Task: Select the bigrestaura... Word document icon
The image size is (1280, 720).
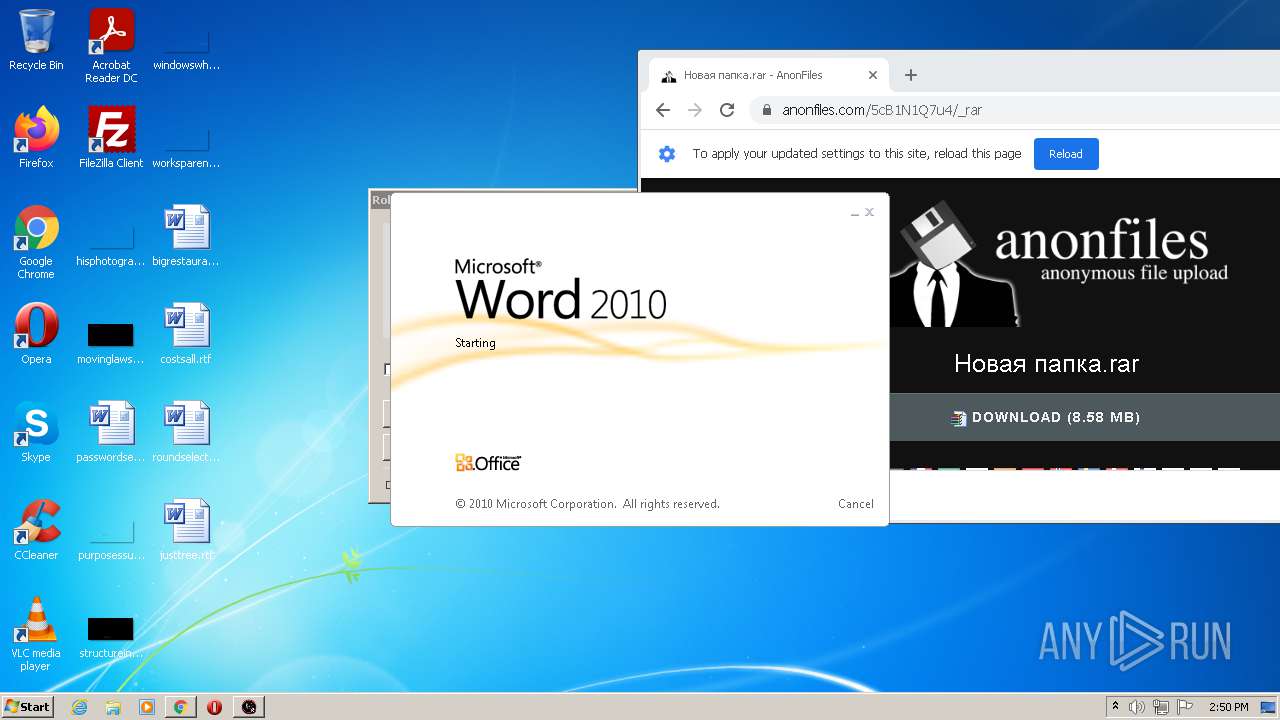Action: coord(186,236)
